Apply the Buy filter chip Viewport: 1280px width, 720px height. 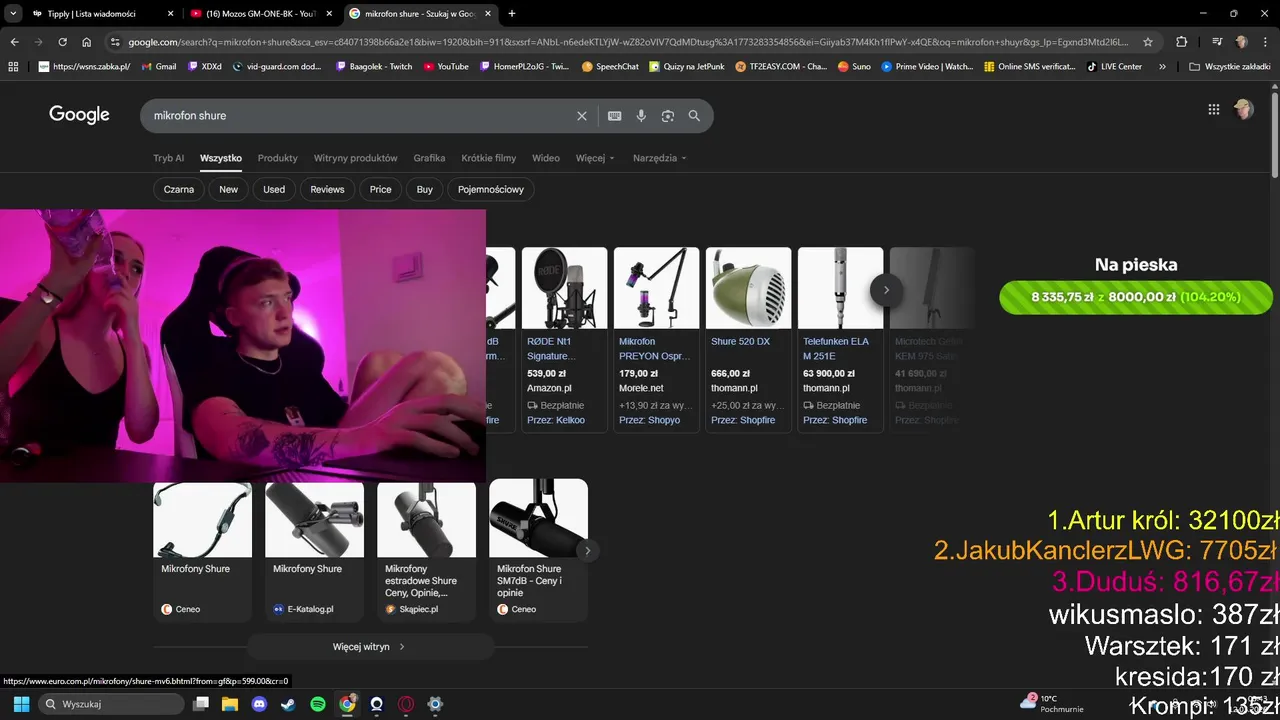[425, 189]
